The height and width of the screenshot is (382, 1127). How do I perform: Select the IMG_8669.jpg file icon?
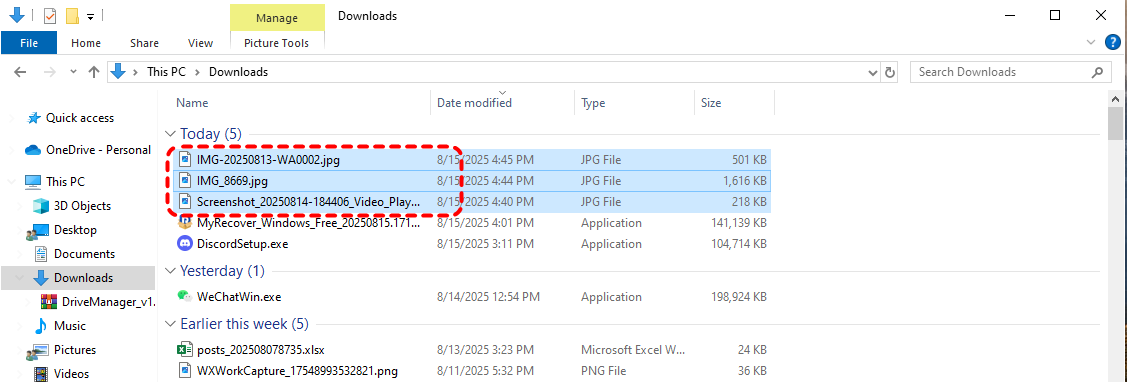pyautogui.click(x=185, y=181)
